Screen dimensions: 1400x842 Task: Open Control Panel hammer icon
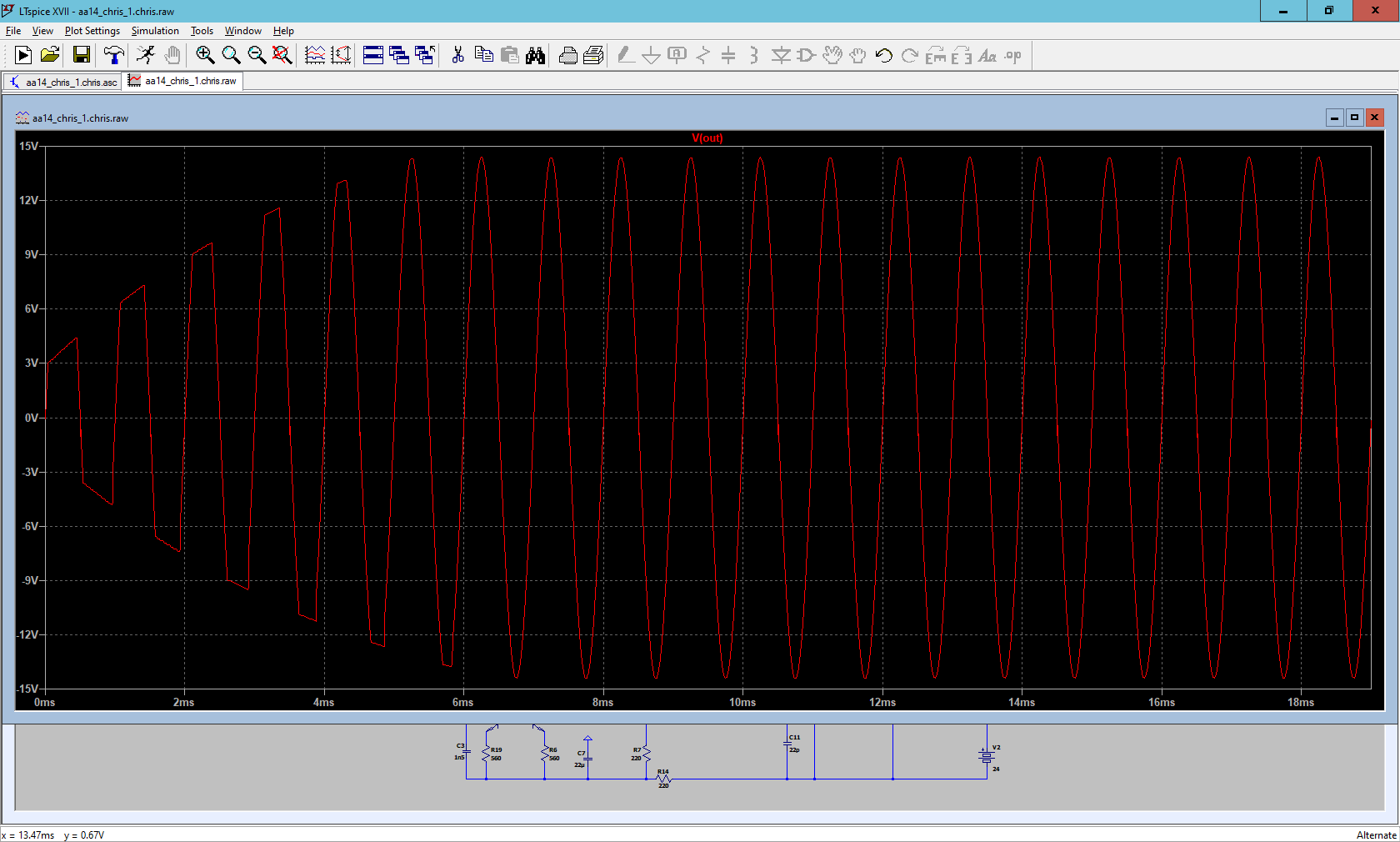point(114,55)
